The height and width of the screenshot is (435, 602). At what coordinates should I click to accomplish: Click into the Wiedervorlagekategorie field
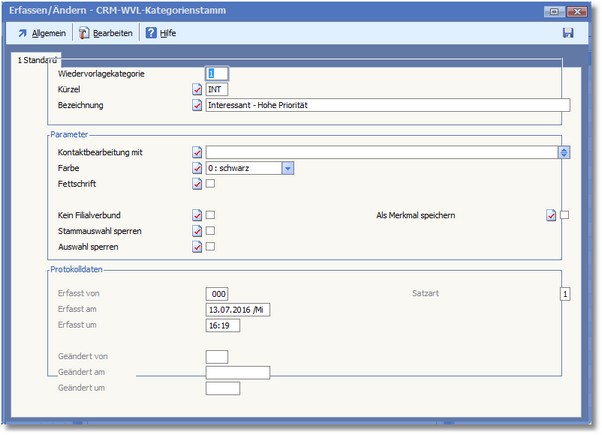coord(217,73)
